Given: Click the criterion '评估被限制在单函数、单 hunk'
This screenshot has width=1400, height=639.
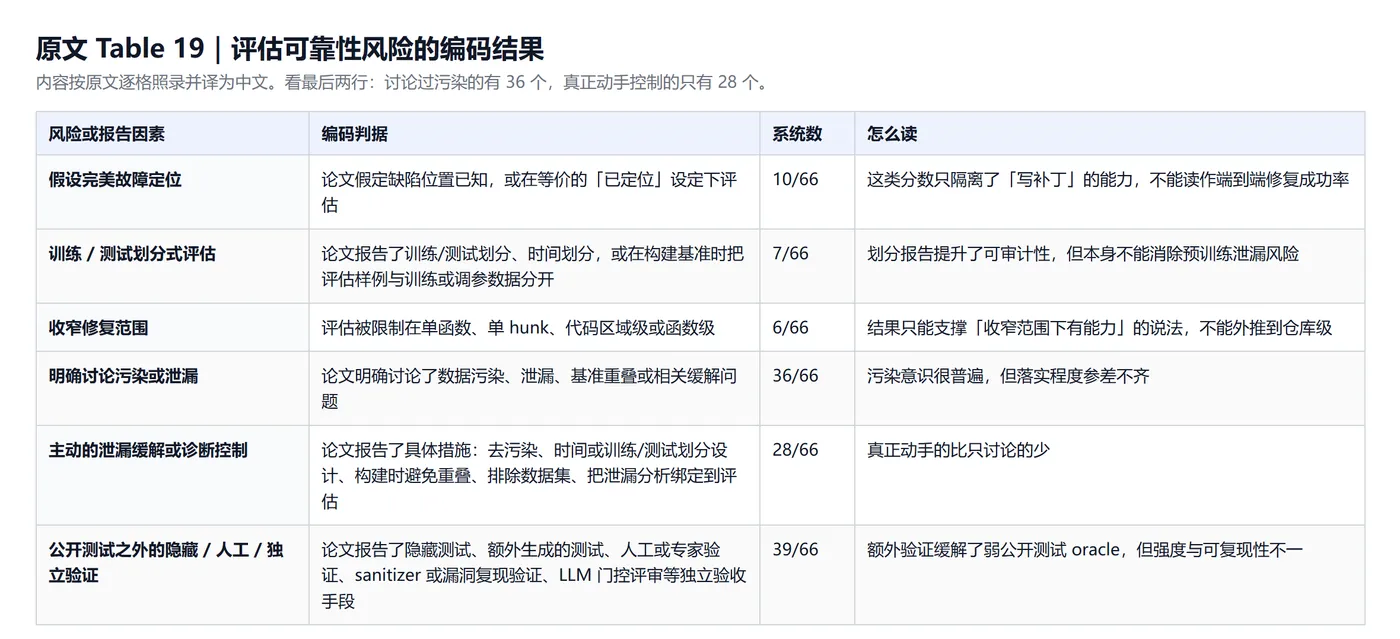Looking at the screenshot, I should 518,328.
